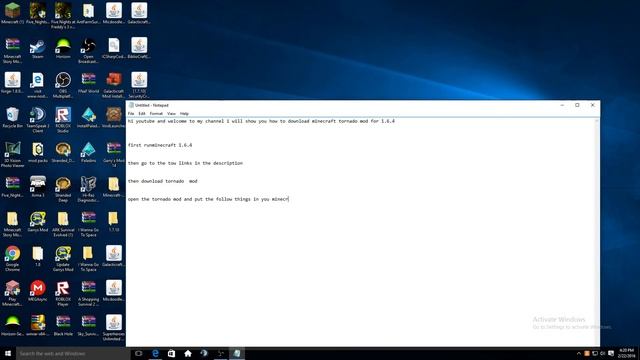Open the Minecraft desktop icon with grass block
This screenshot has height=360, width=640.
pyautogui.click(x=12, y=13)
